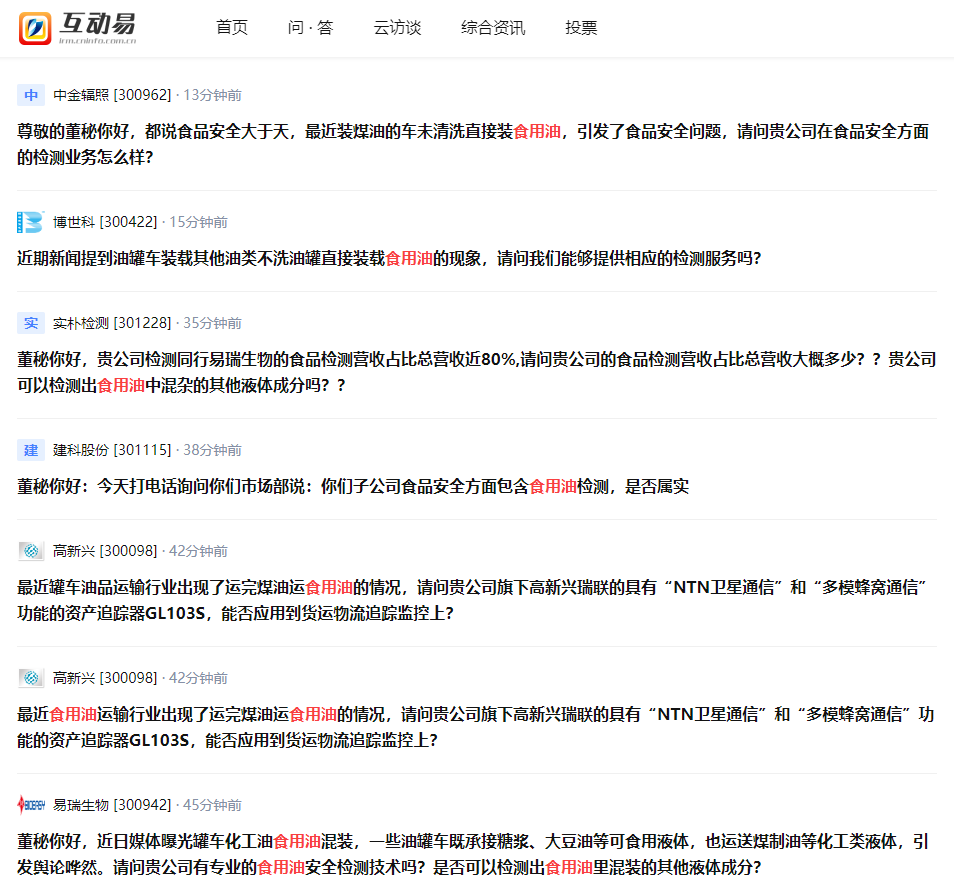Click the 建科股份 avatar icon
Screen dimensions: 954x889
pyautogui.click(x=30, y=450)
